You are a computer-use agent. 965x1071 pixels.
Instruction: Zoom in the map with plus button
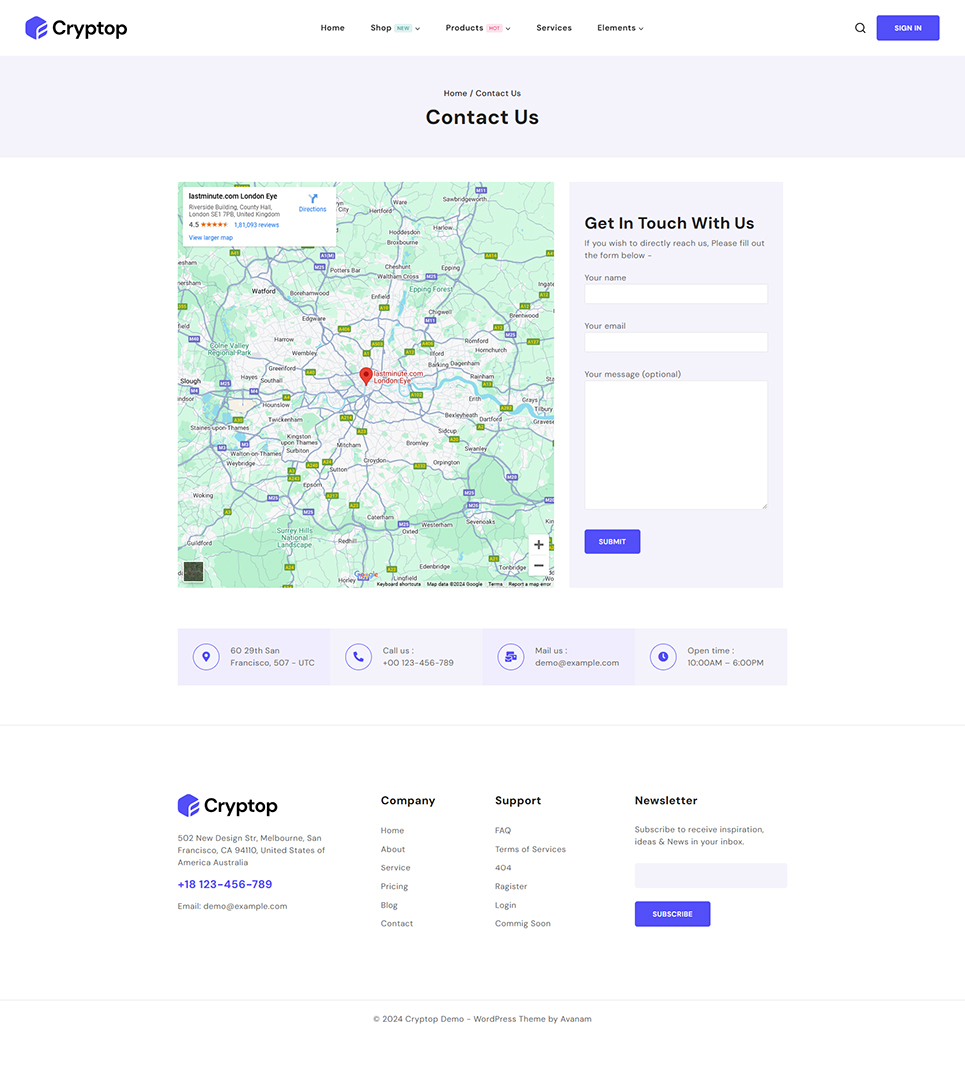click(x=539, y=545)
